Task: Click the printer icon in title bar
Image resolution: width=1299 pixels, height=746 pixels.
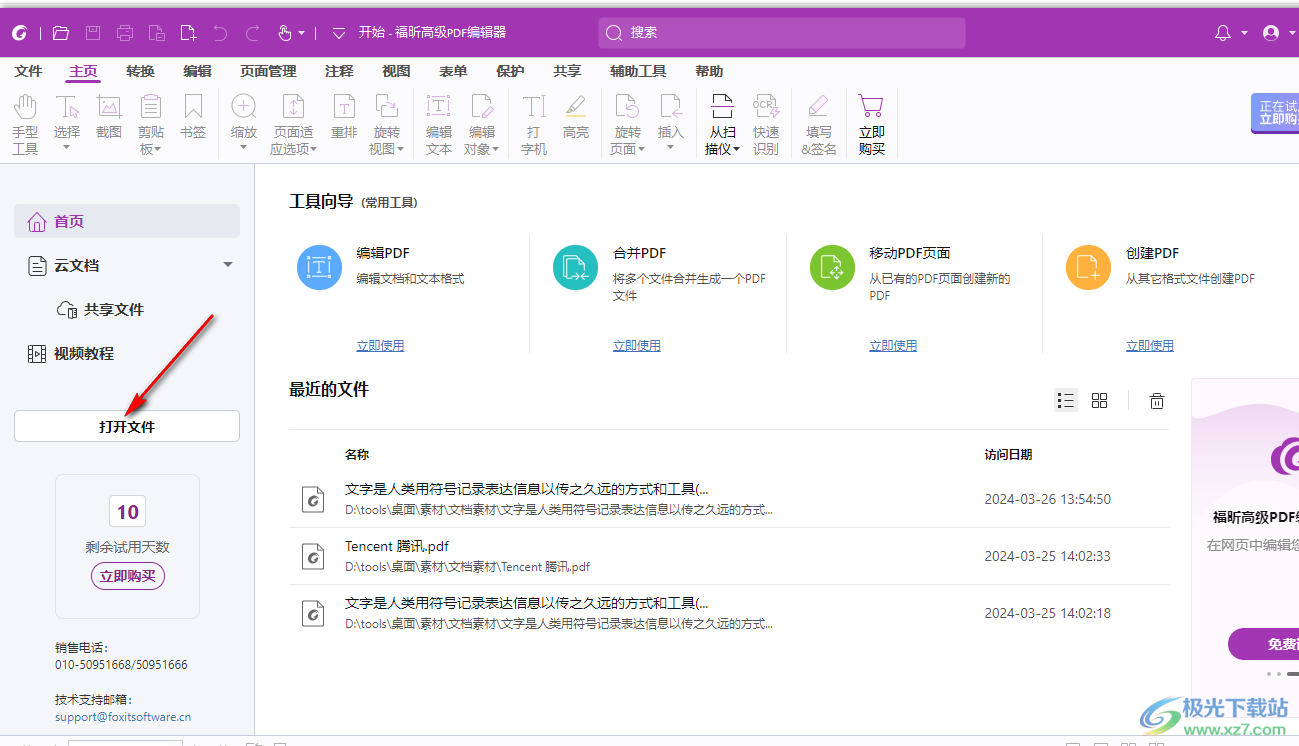Action: [x=125, y=33]
